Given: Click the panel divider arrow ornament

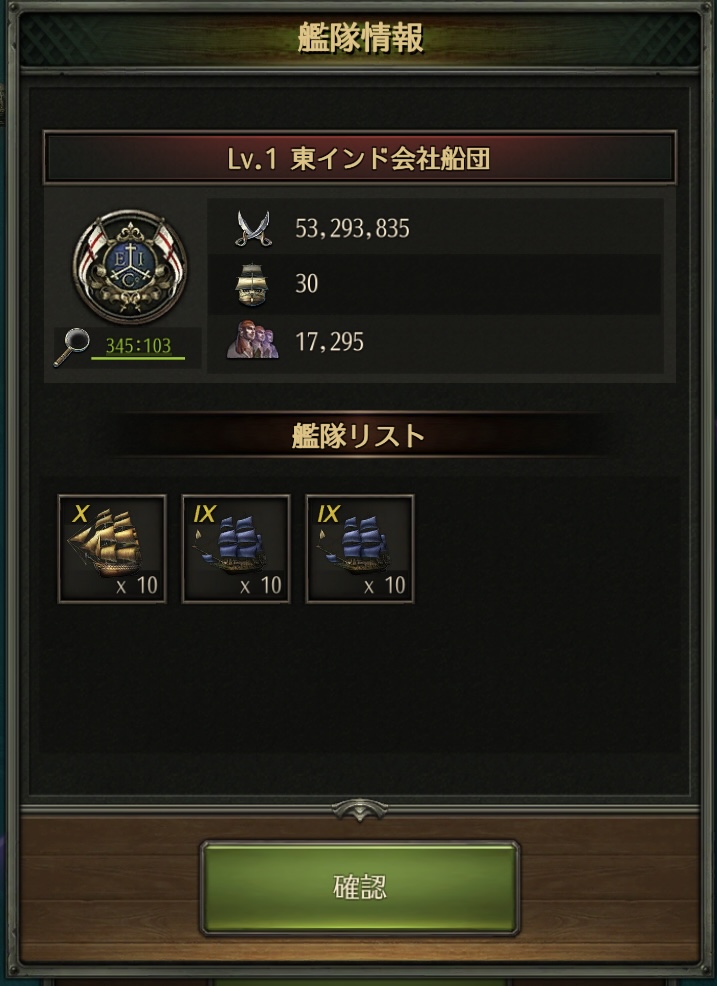Looking at the screenshot, I should coord(360,809).
